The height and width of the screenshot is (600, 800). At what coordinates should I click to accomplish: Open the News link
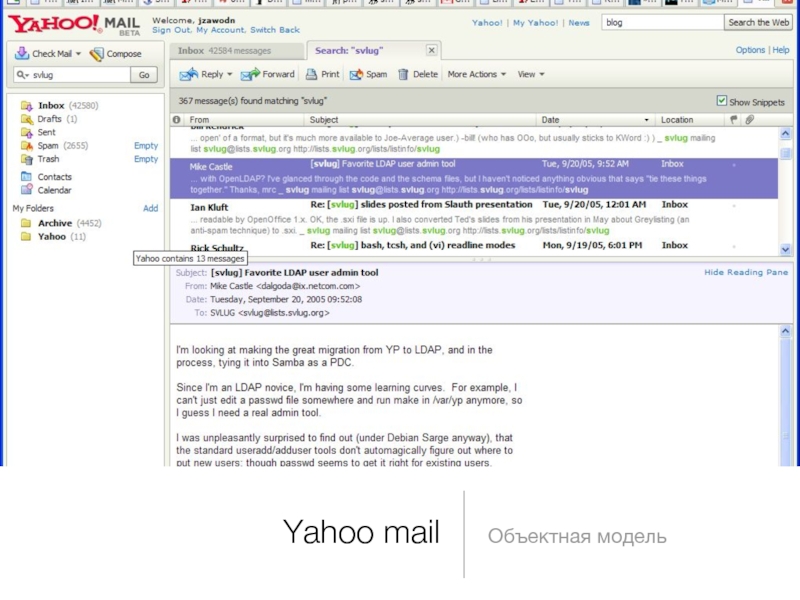pos(579,23)
